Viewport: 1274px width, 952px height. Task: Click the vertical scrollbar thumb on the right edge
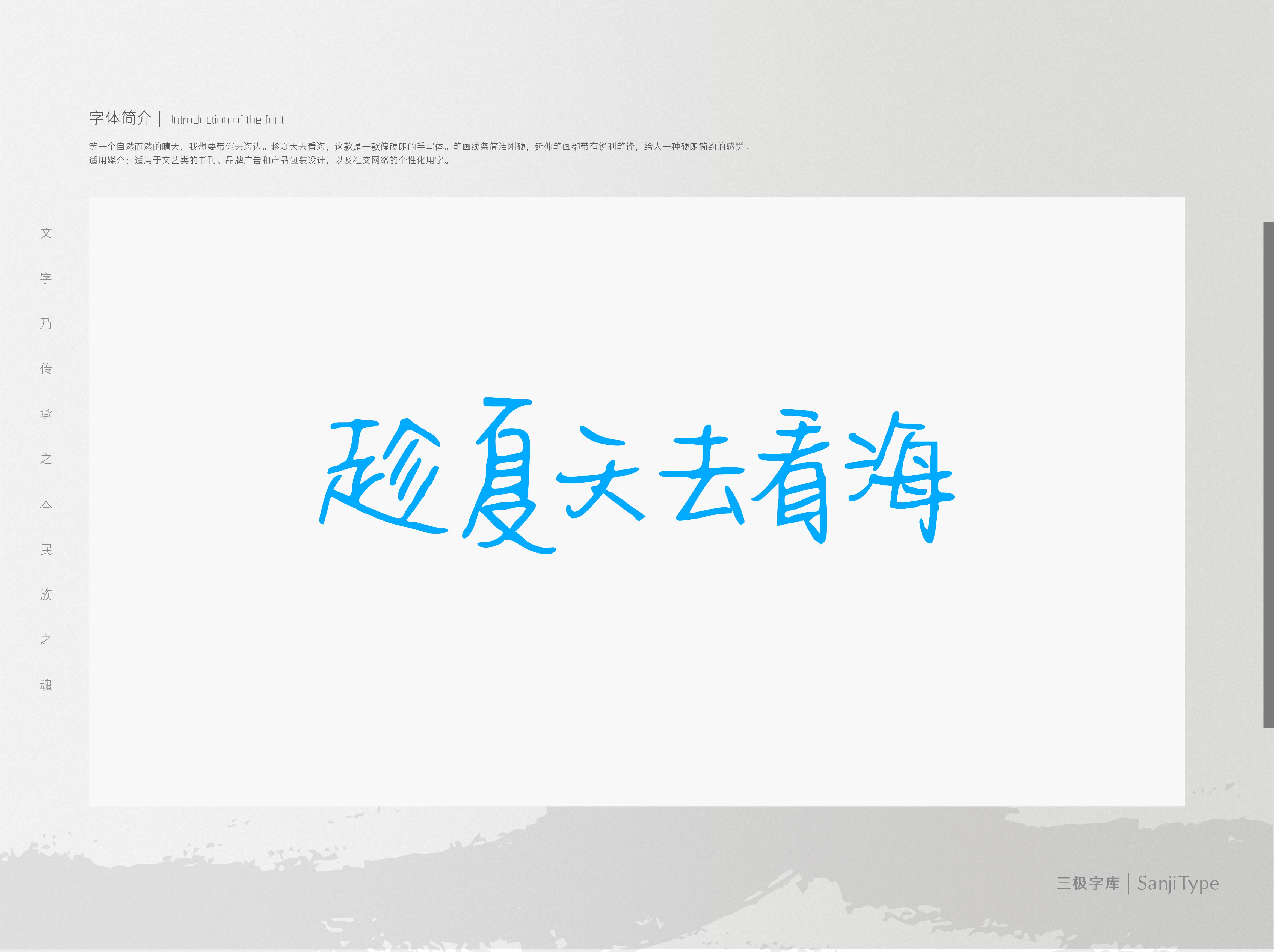(1268, 474)
